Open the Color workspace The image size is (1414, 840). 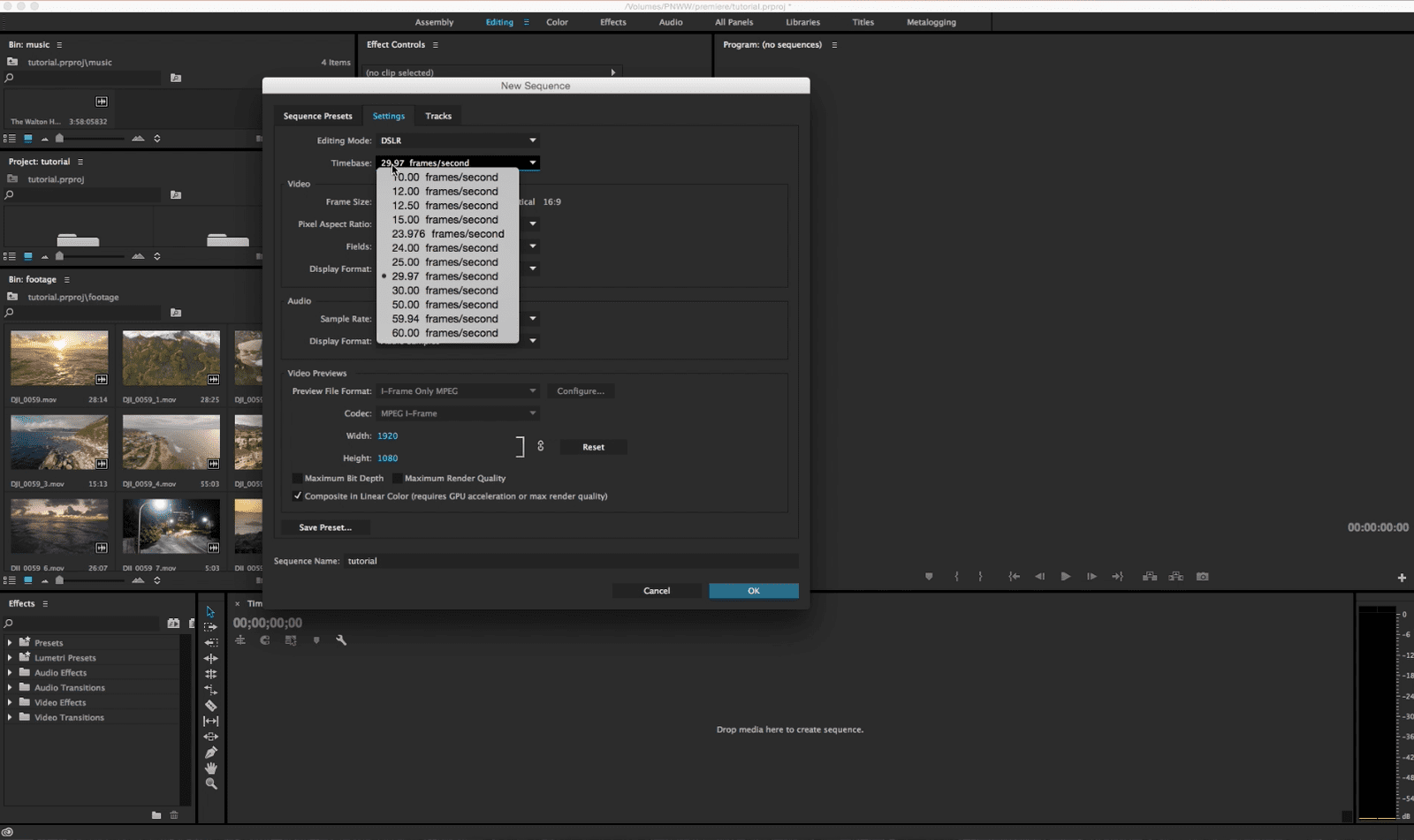coord(557,22)
